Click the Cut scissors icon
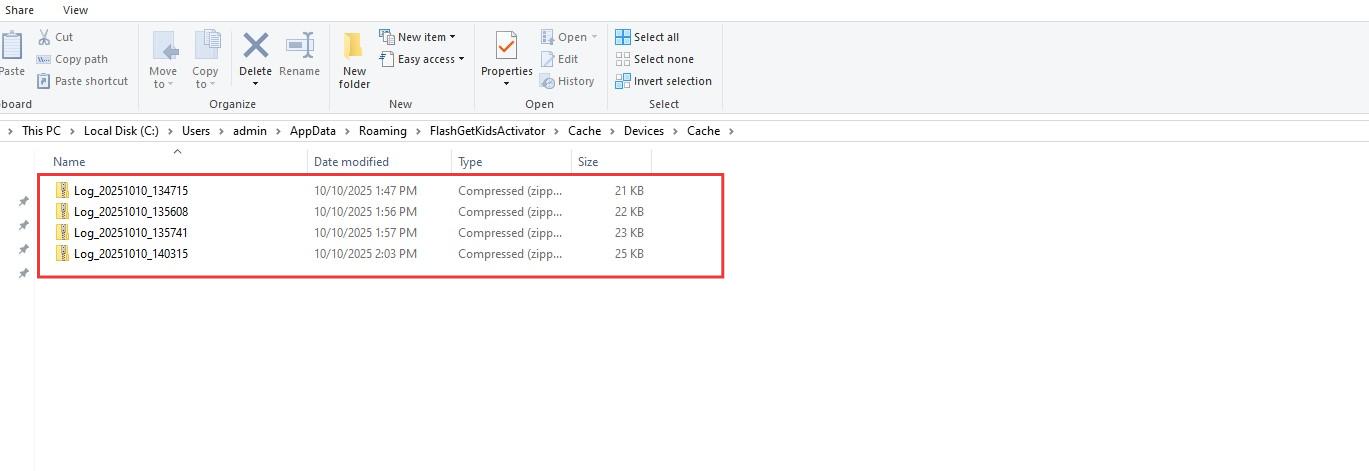This screenshot has height=471, width=1369. (x=45, y=37)
